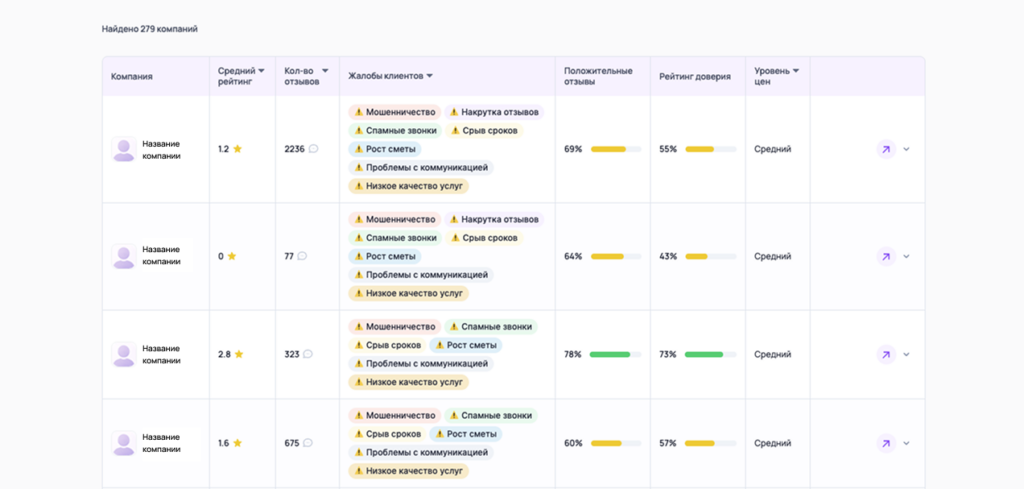
Task: Expand the second company row chevron
Action: [907, 256]
